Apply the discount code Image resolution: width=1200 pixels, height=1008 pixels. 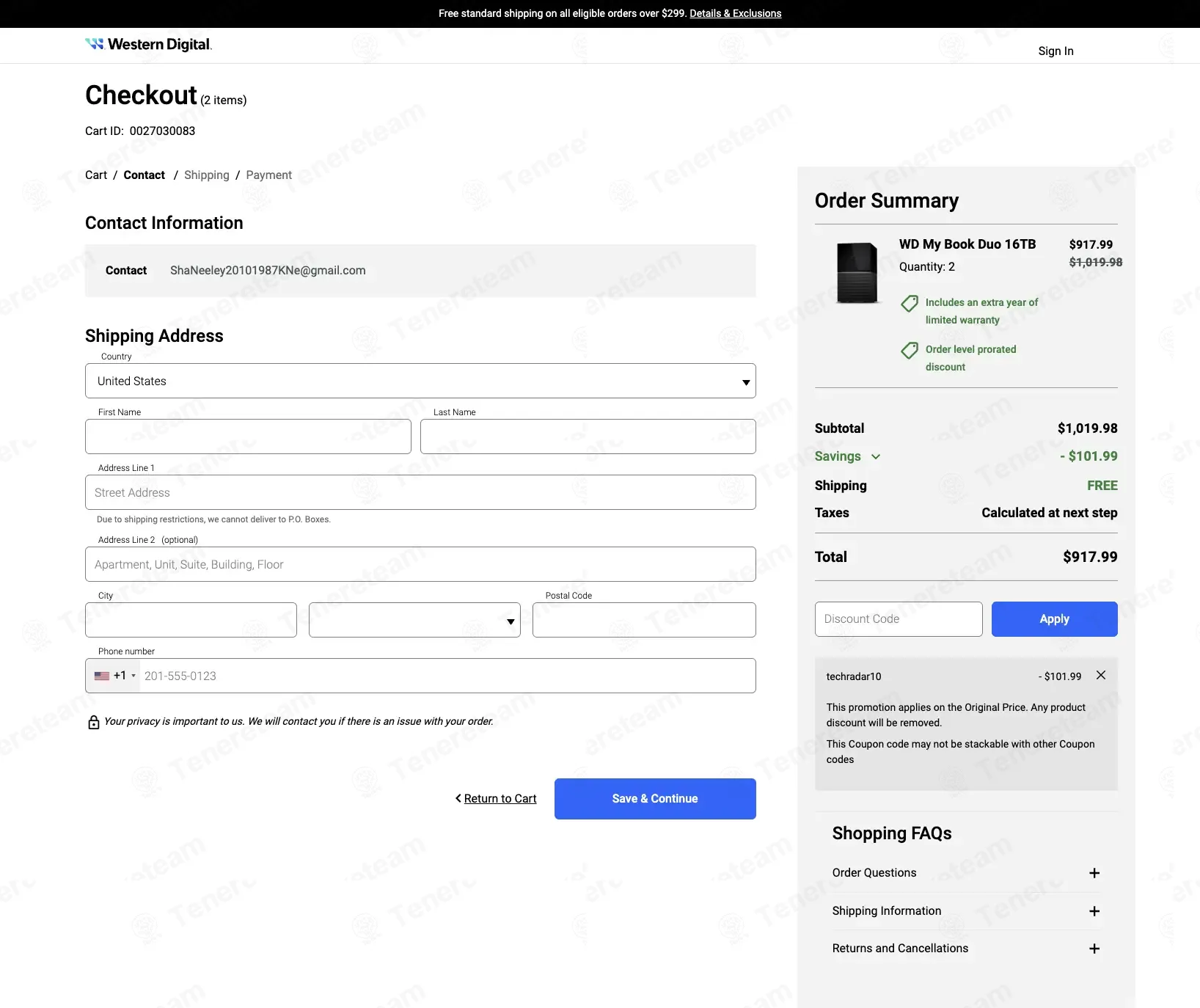coord(1054,619)
